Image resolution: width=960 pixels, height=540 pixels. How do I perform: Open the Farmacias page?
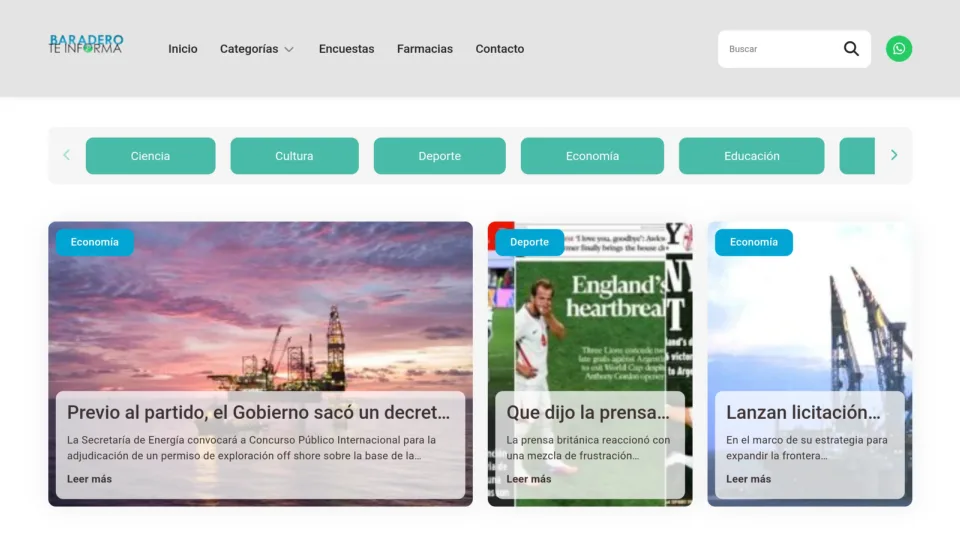coord(424,49)
